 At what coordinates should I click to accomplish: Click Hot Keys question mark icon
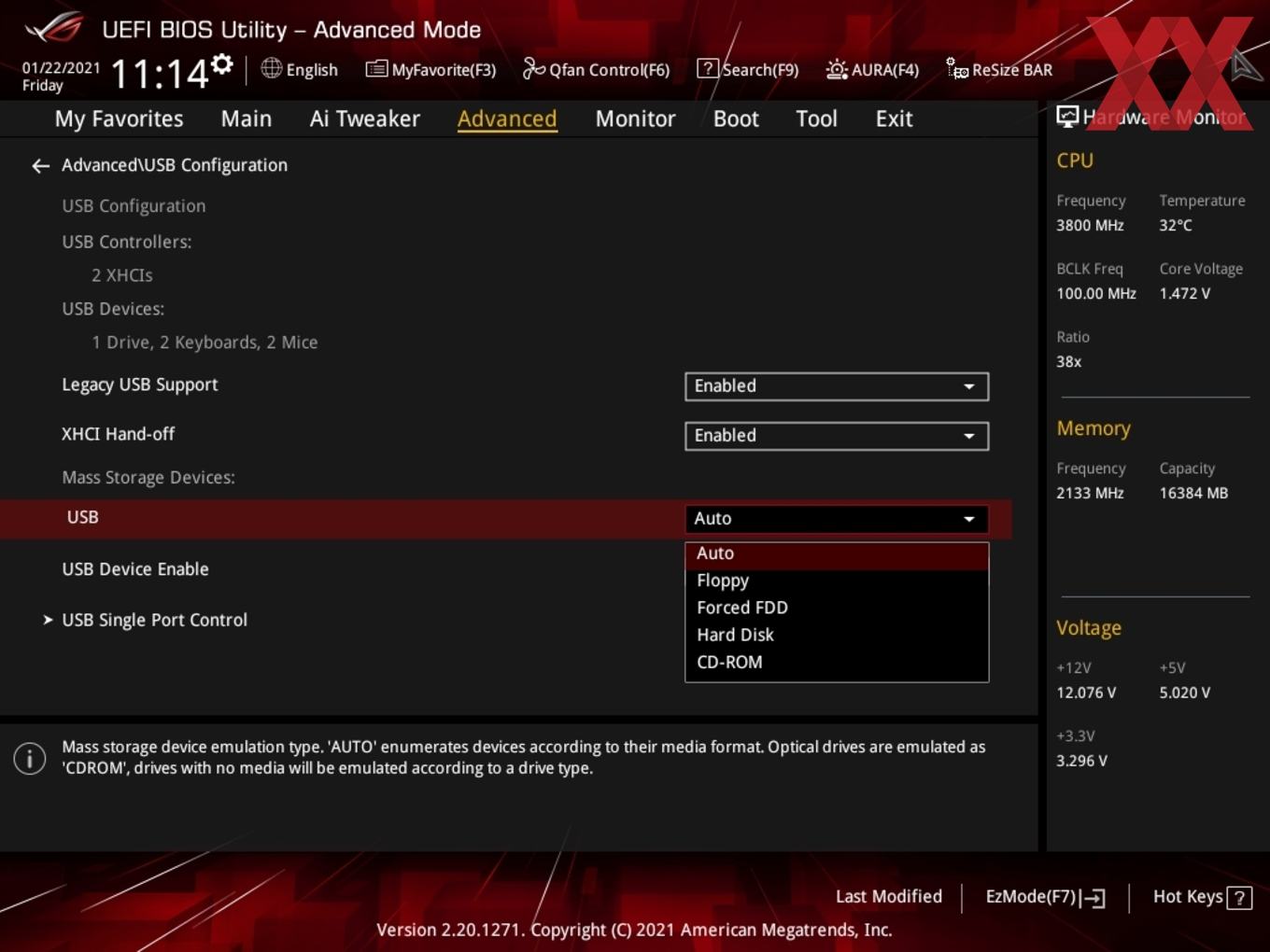click(x=1239, y=898)
